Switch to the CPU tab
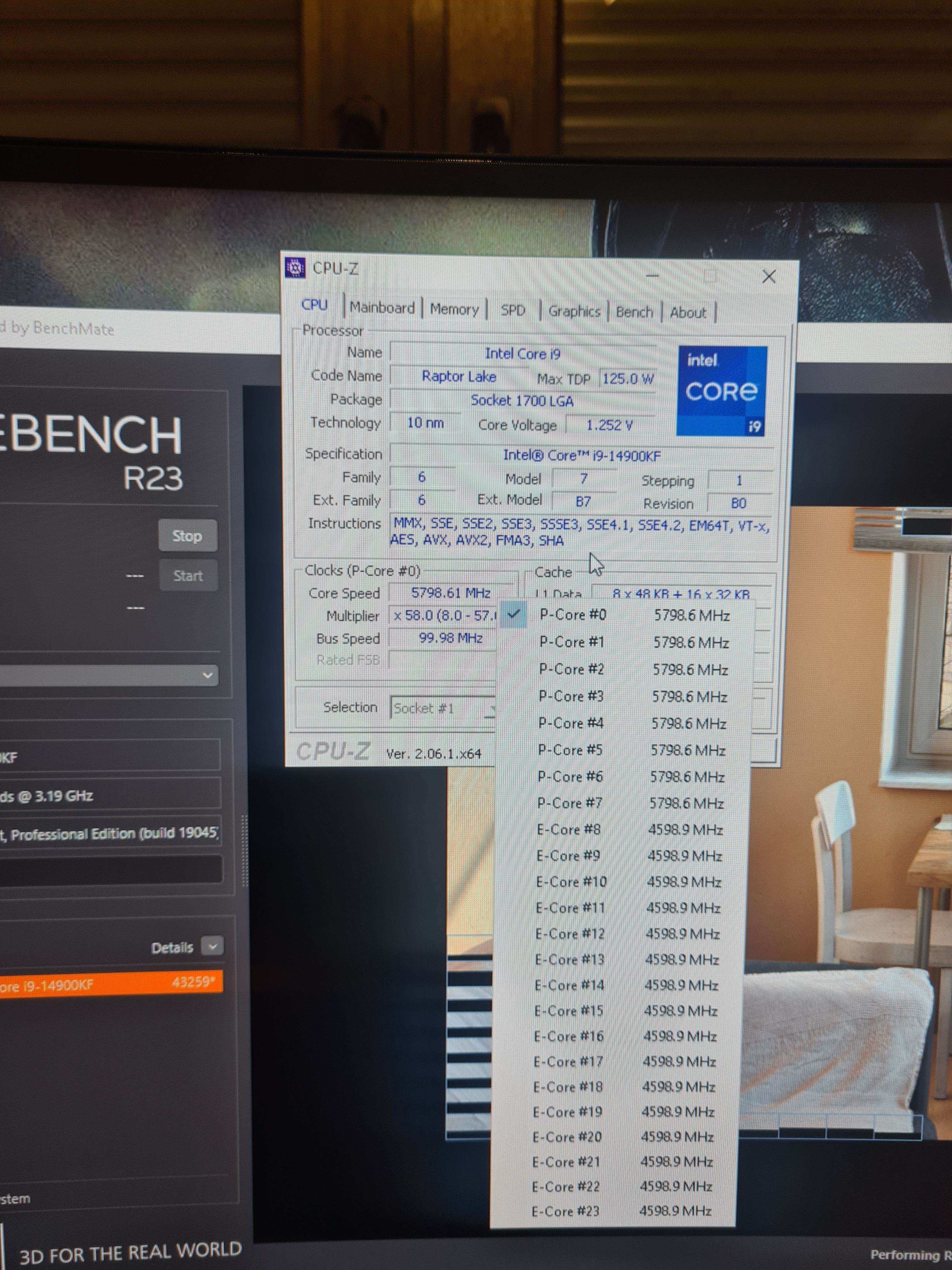Screen dimensions: 952x1270 coord(314,305)
